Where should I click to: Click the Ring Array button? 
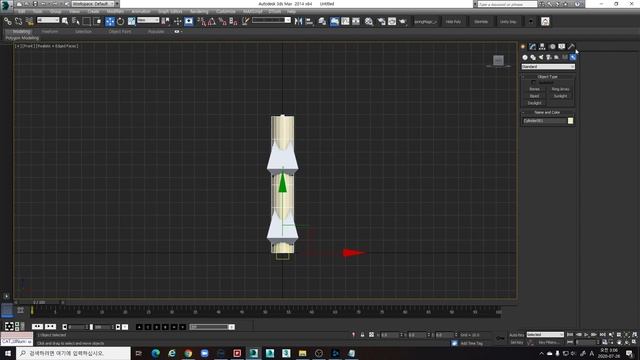coord(560,89)
